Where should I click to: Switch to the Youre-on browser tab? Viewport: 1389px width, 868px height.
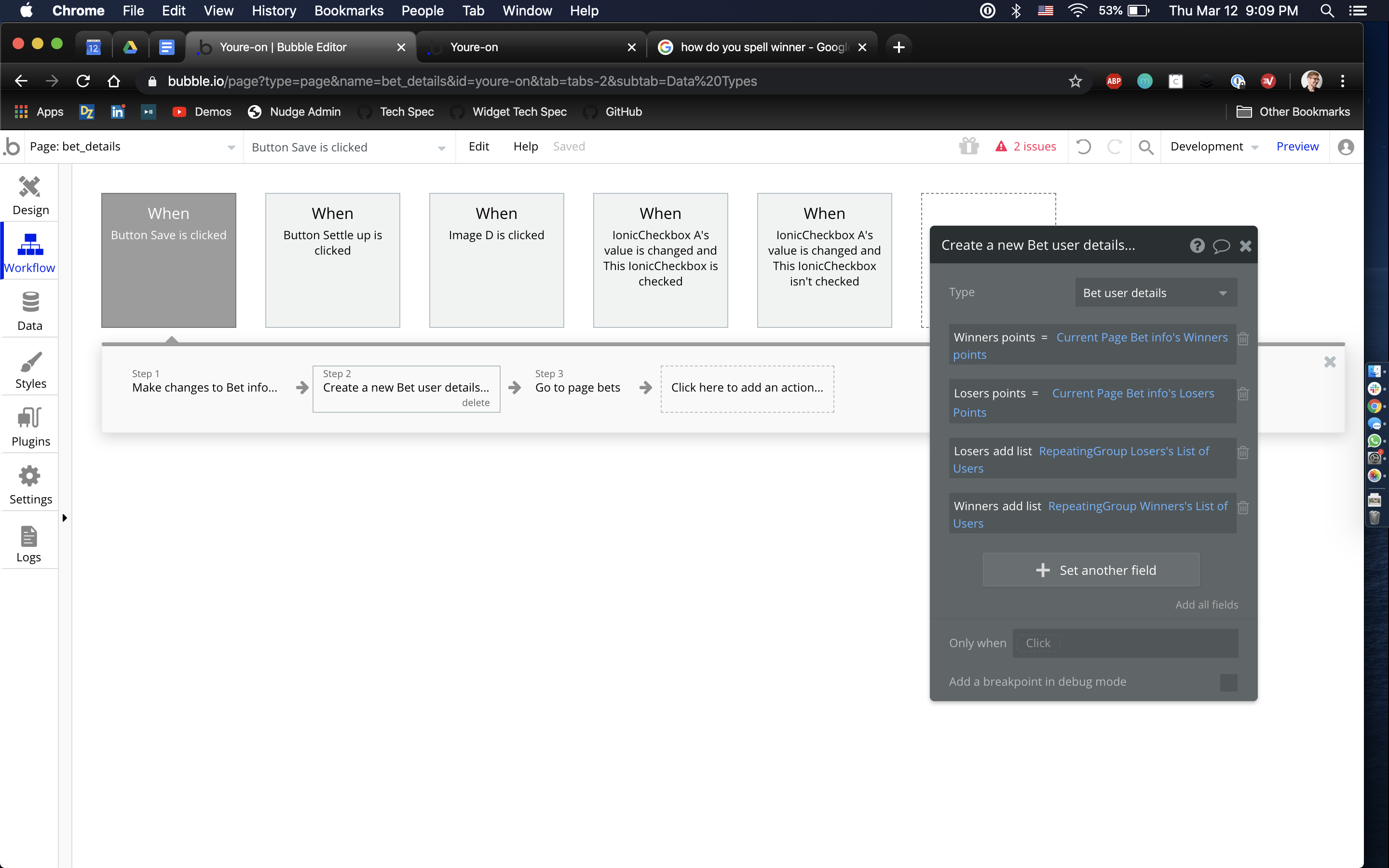point(531,47)
